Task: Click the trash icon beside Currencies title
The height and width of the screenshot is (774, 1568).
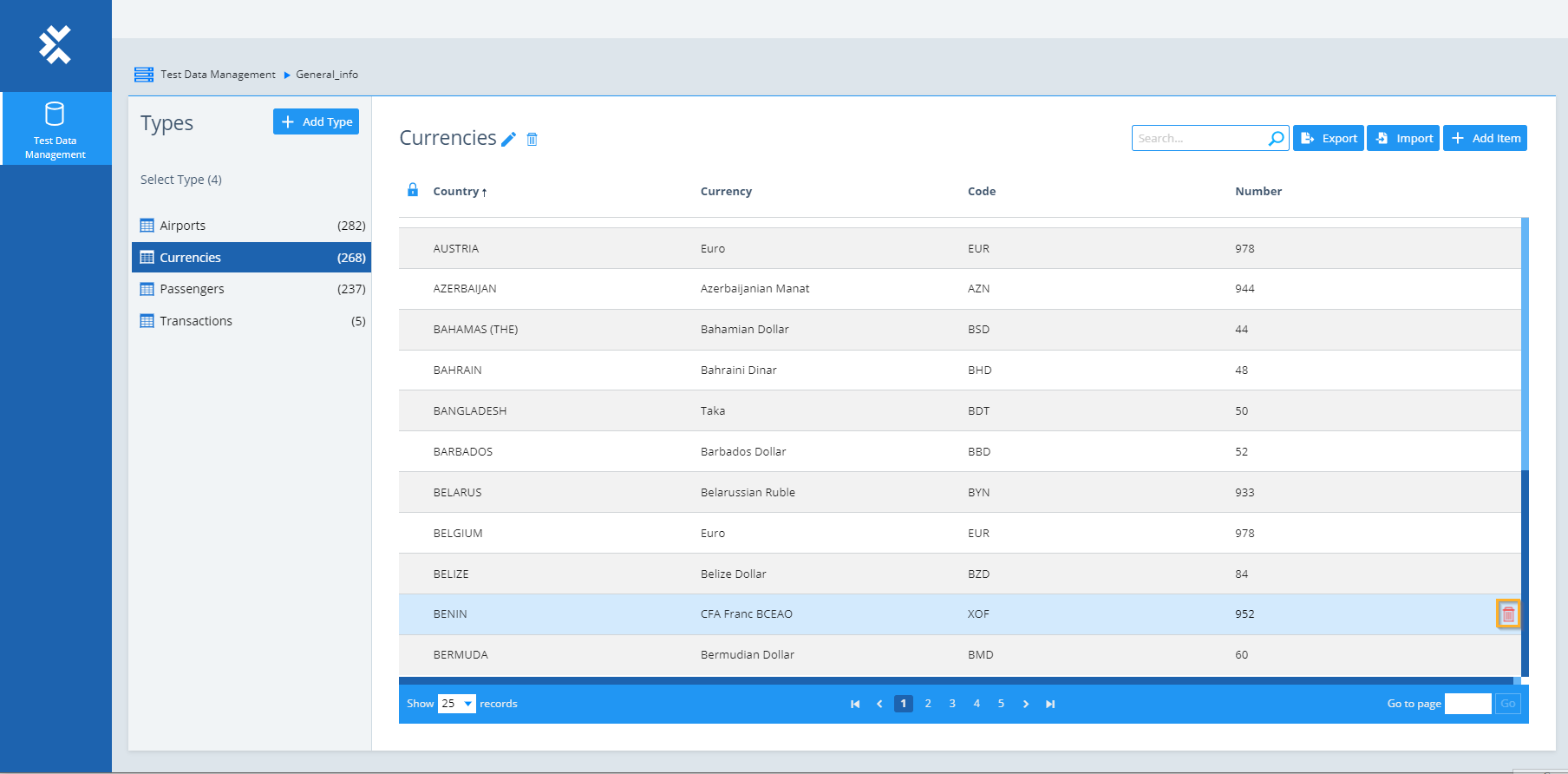Action: coord(532,139)
